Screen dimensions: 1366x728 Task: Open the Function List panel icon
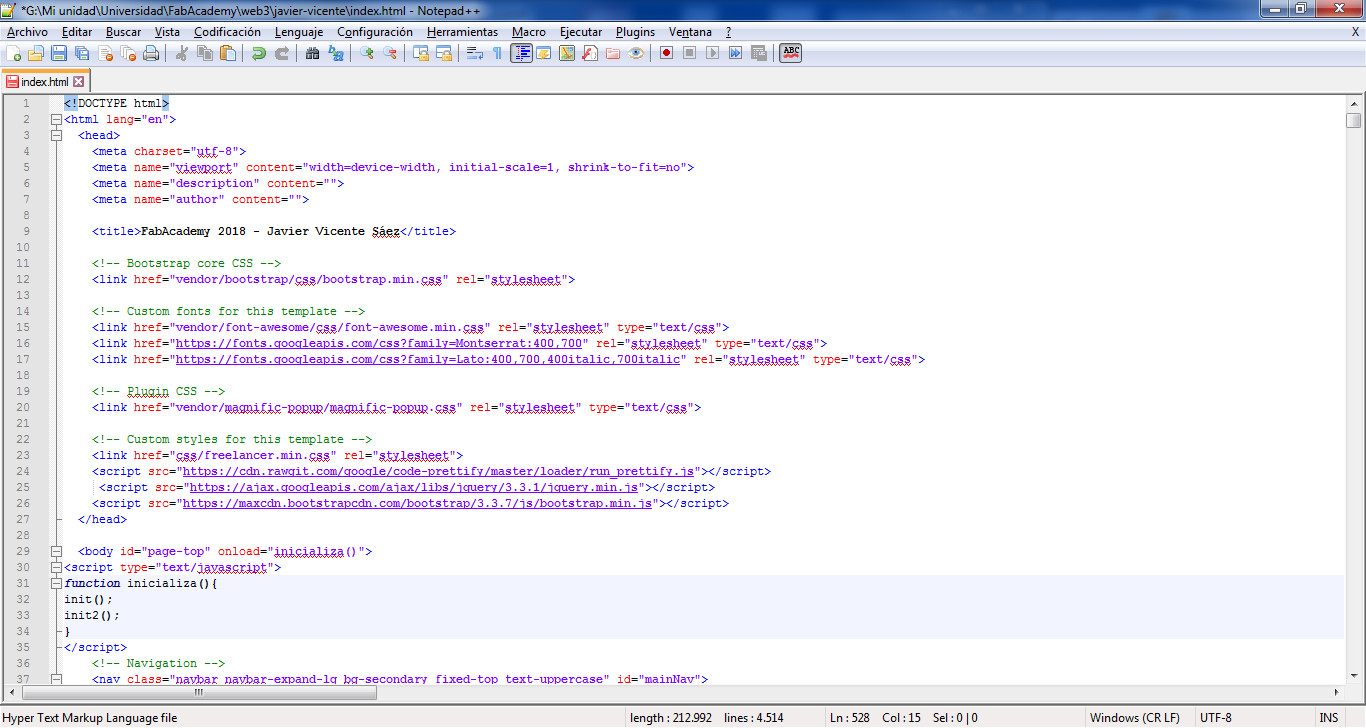(x=590, y=53)
